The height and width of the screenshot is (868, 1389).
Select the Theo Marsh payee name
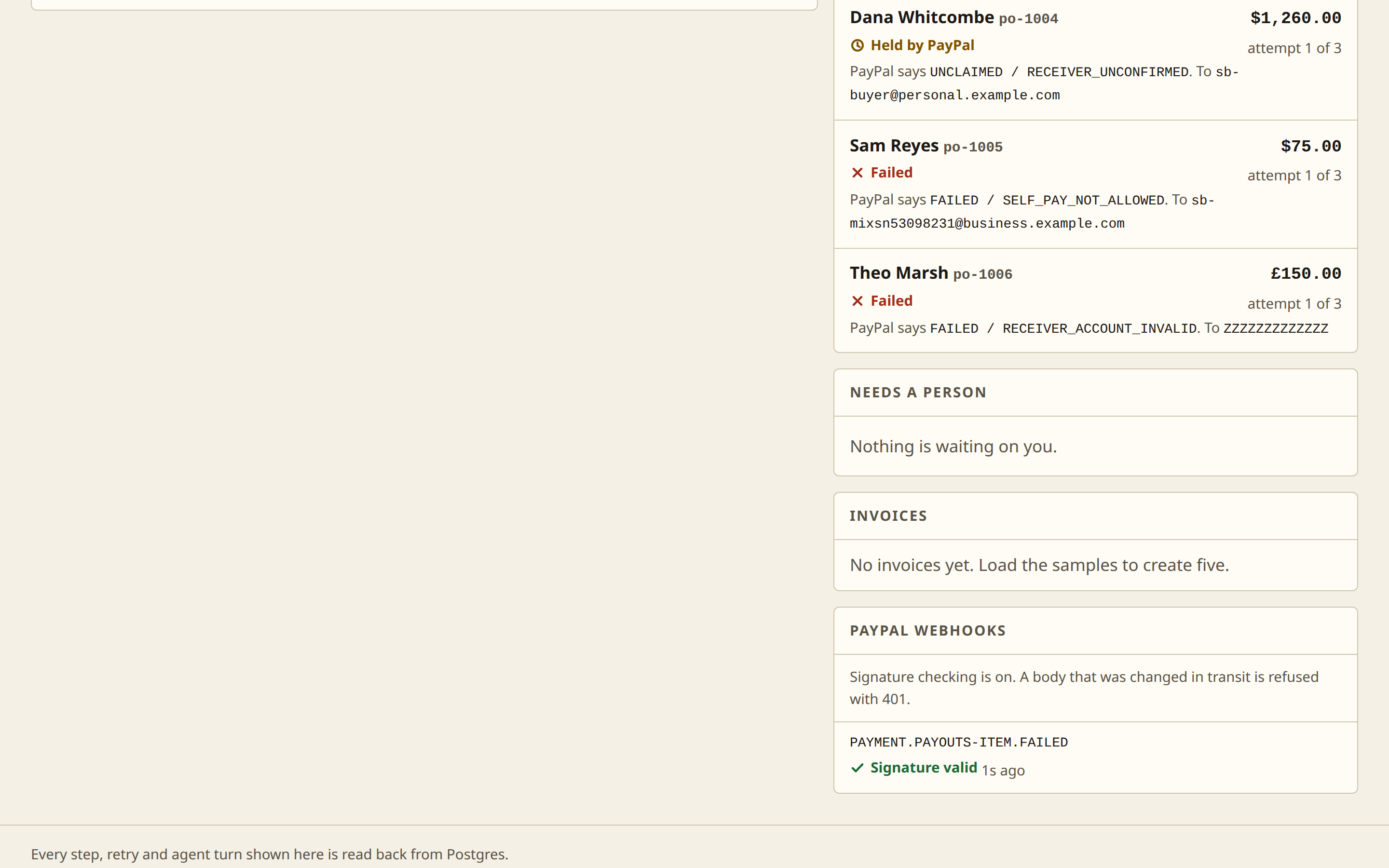(899, 273)
